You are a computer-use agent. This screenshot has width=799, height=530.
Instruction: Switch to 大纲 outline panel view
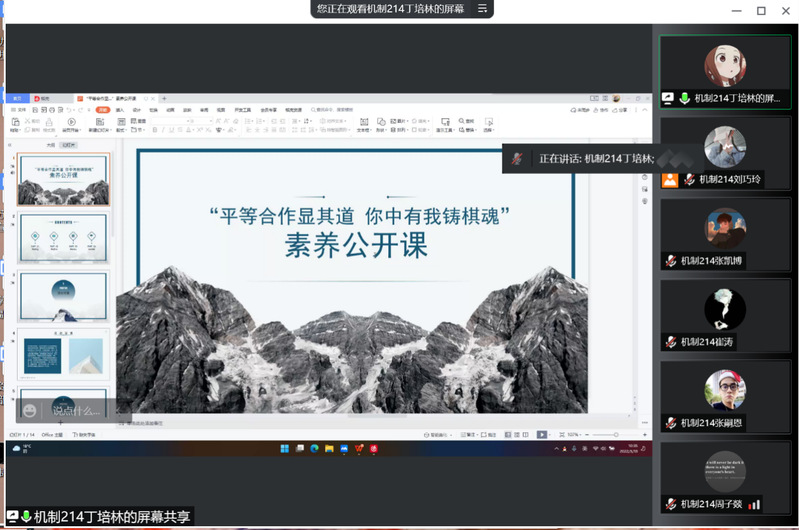point(49,145)
